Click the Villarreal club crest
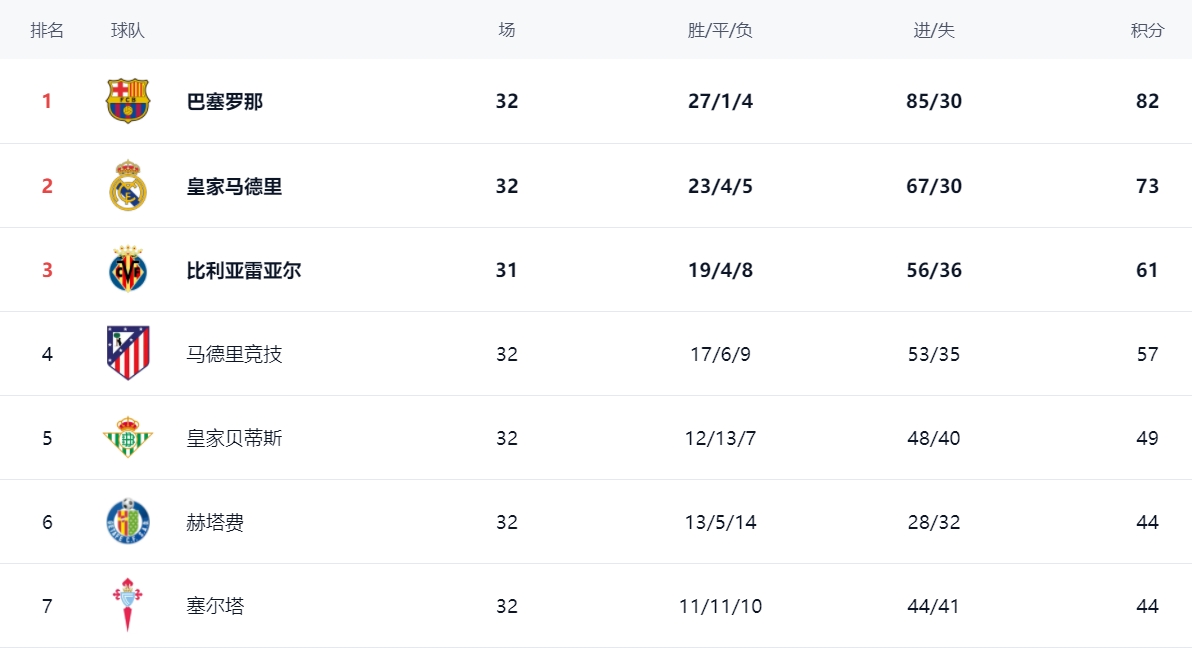The height and width of the screenshot is (648, 1192). pyautogui.click(x=128, y=270)
